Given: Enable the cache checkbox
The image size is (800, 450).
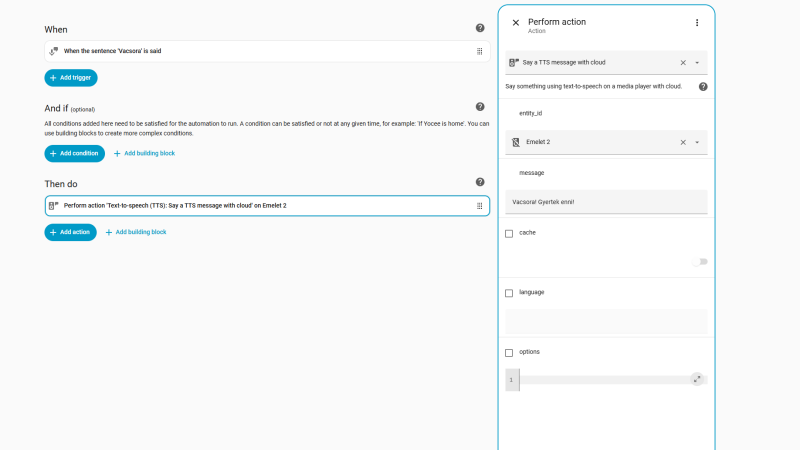Looking at the screenshot, I should [509, 234].
